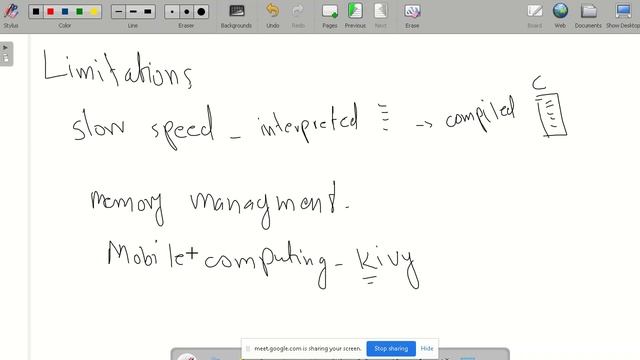Screen dimensions: 640x360
Task: Hide the screen sharing notice
Action: [427, 349]
